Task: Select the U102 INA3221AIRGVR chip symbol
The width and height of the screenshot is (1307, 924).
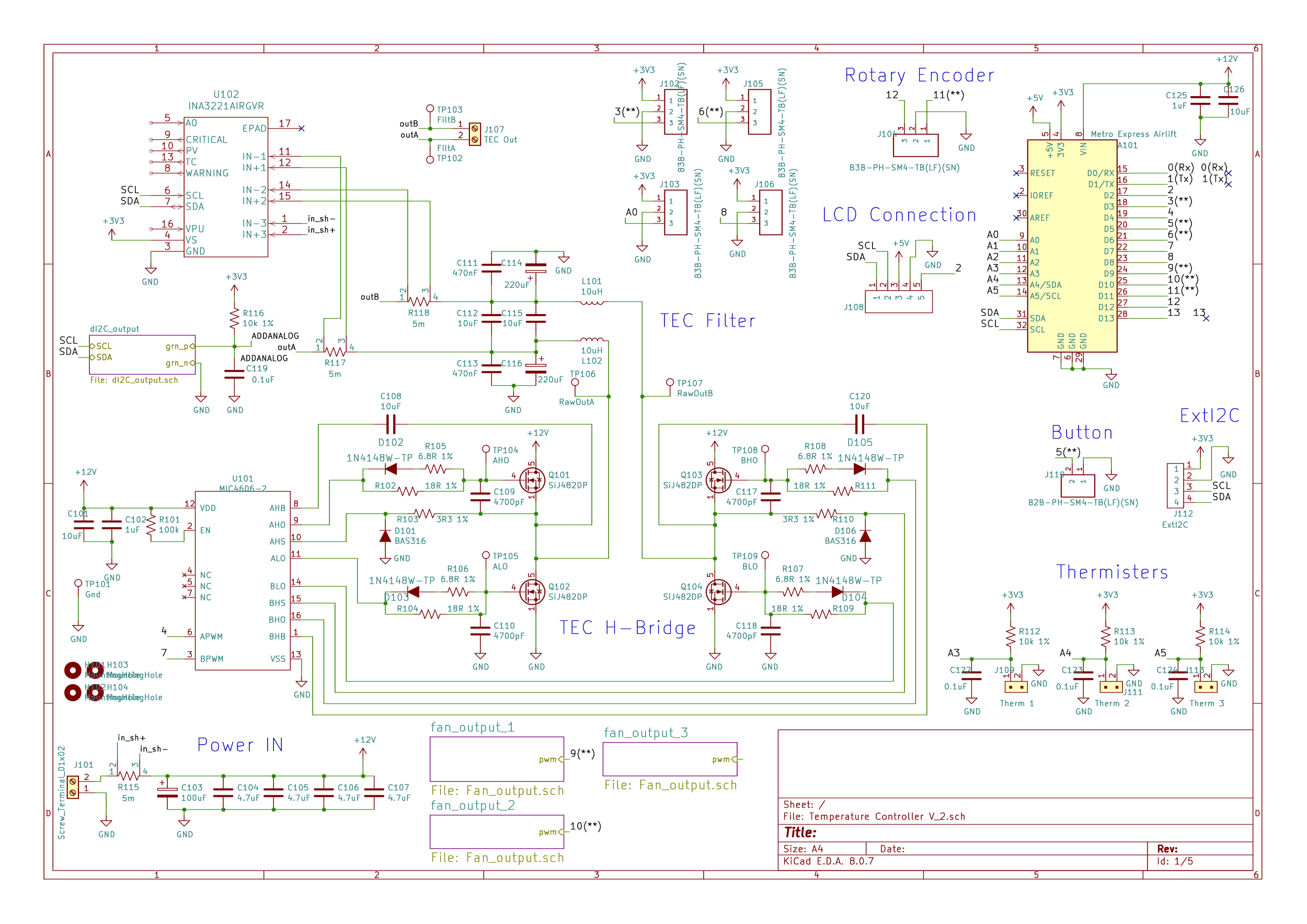Action: pos(225,187)
